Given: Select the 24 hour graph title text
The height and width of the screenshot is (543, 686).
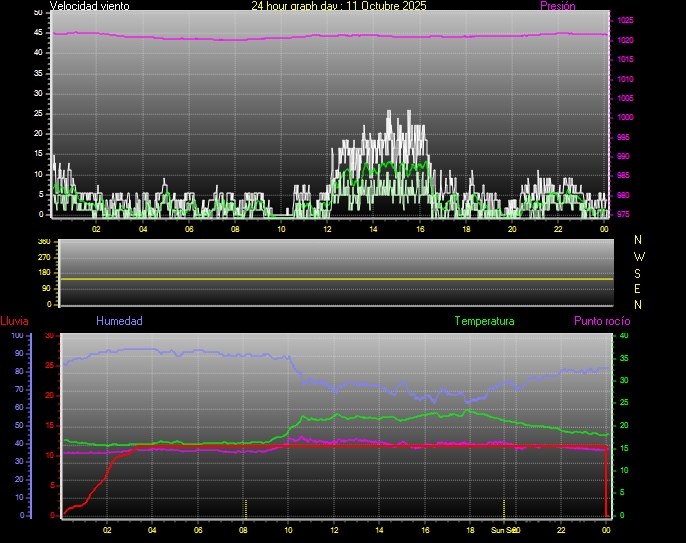Looking at the screenshot, I should (339, 6).
